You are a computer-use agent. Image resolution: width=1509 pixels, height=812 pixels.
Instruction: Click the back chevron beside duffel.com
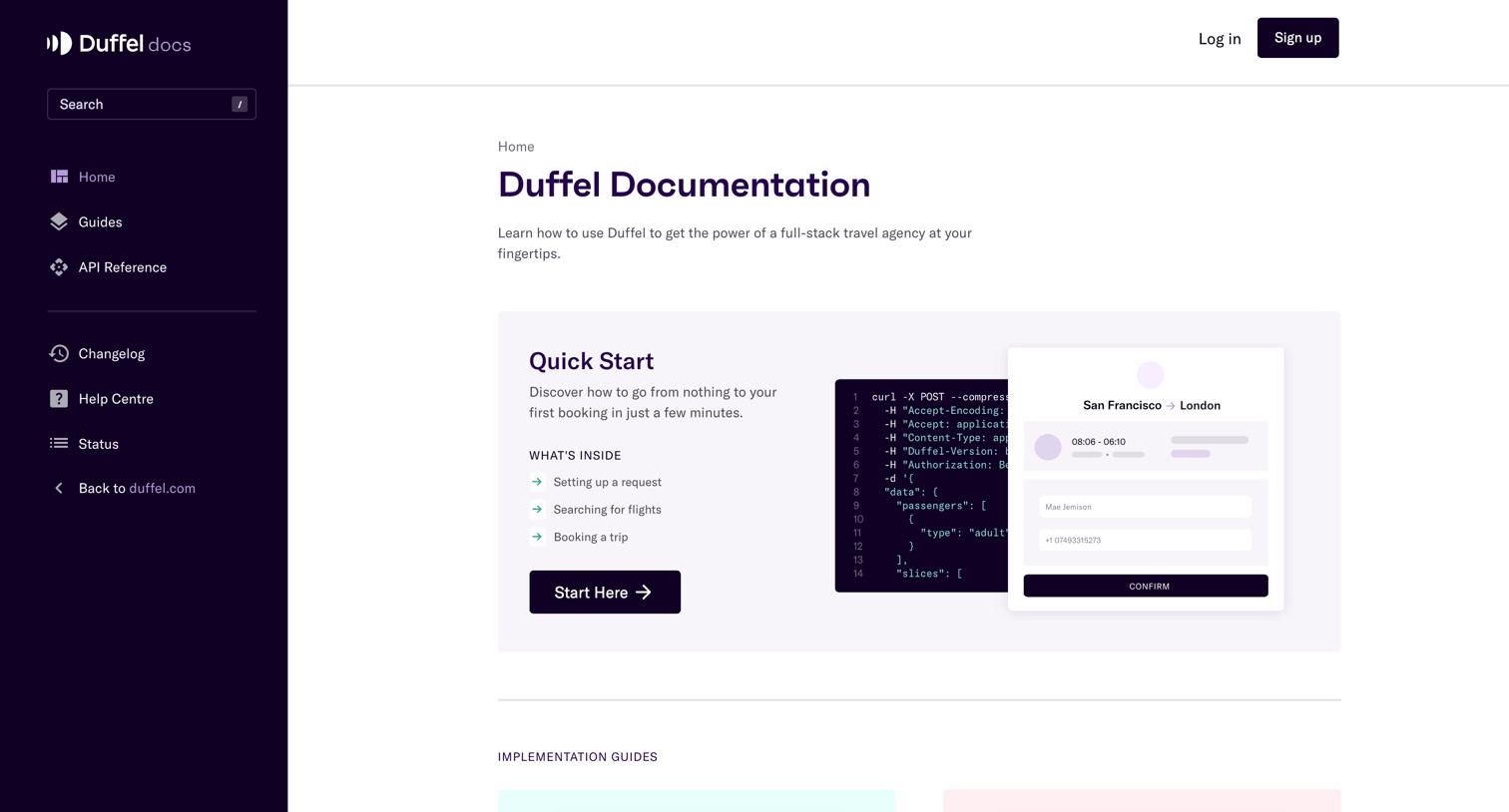tap(59, 488)
